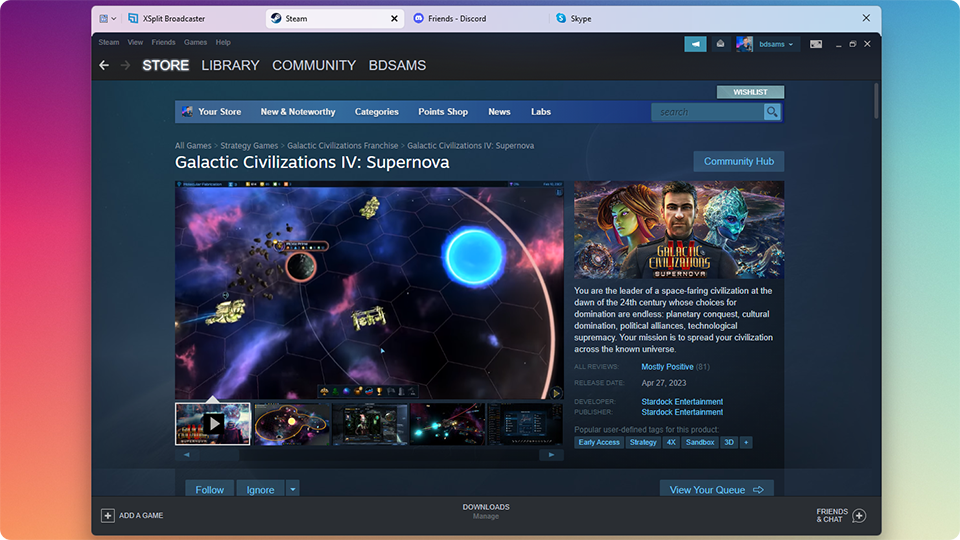Open the Help menu
960x540 pixels.
coord(223,42)
